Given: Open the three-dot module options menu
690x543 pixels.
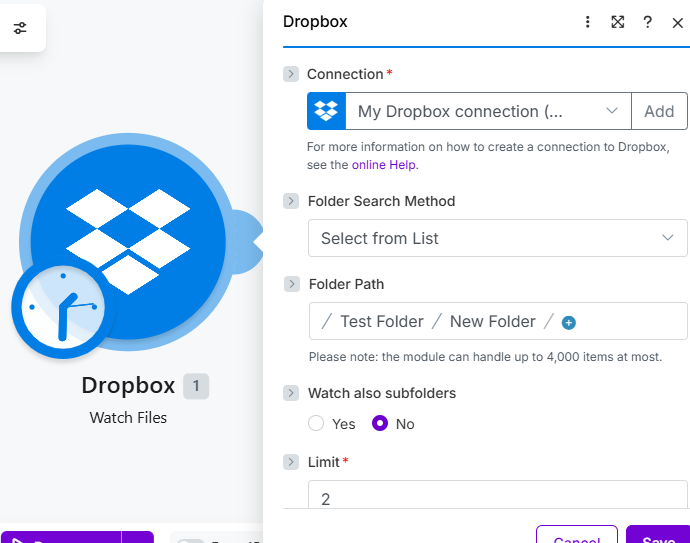Looking at the screenshot, I should pos(587,22).
